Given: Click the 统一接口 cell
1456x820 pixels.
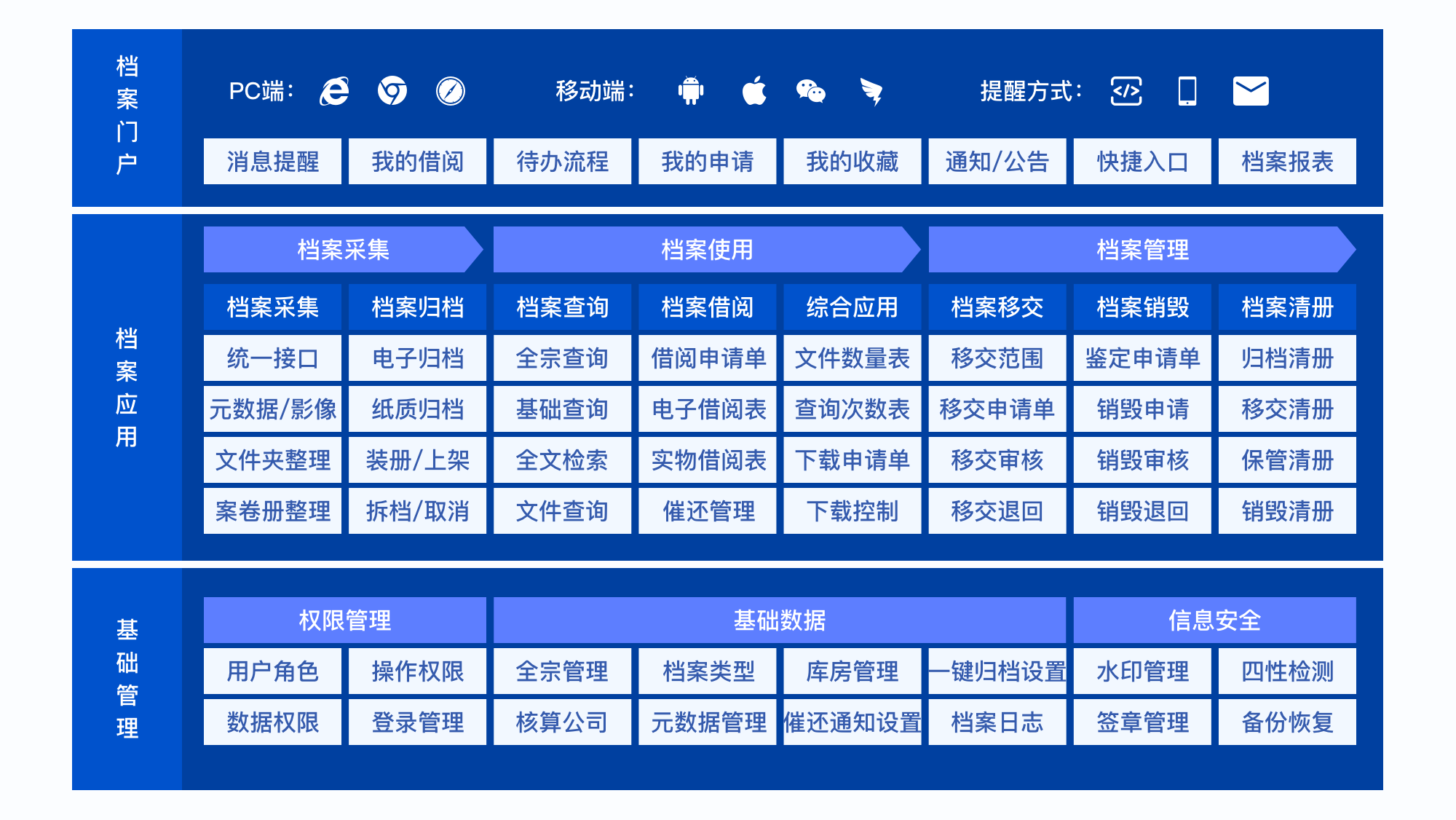Looking at the screenshot, I should 272,358.
